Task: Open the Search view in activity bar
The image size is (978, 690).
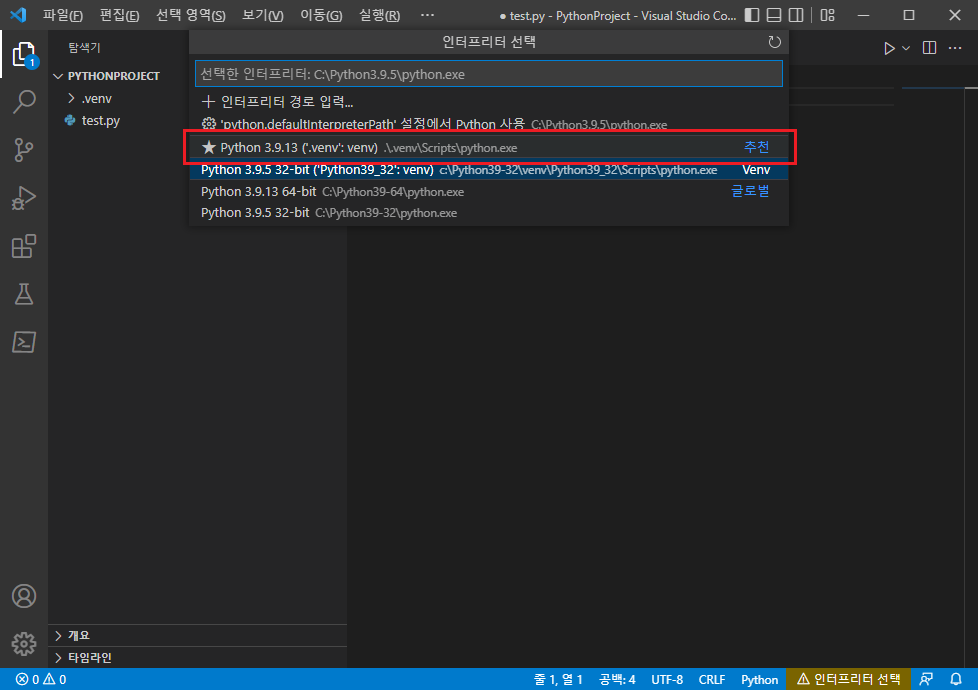Action: (24, 102)
